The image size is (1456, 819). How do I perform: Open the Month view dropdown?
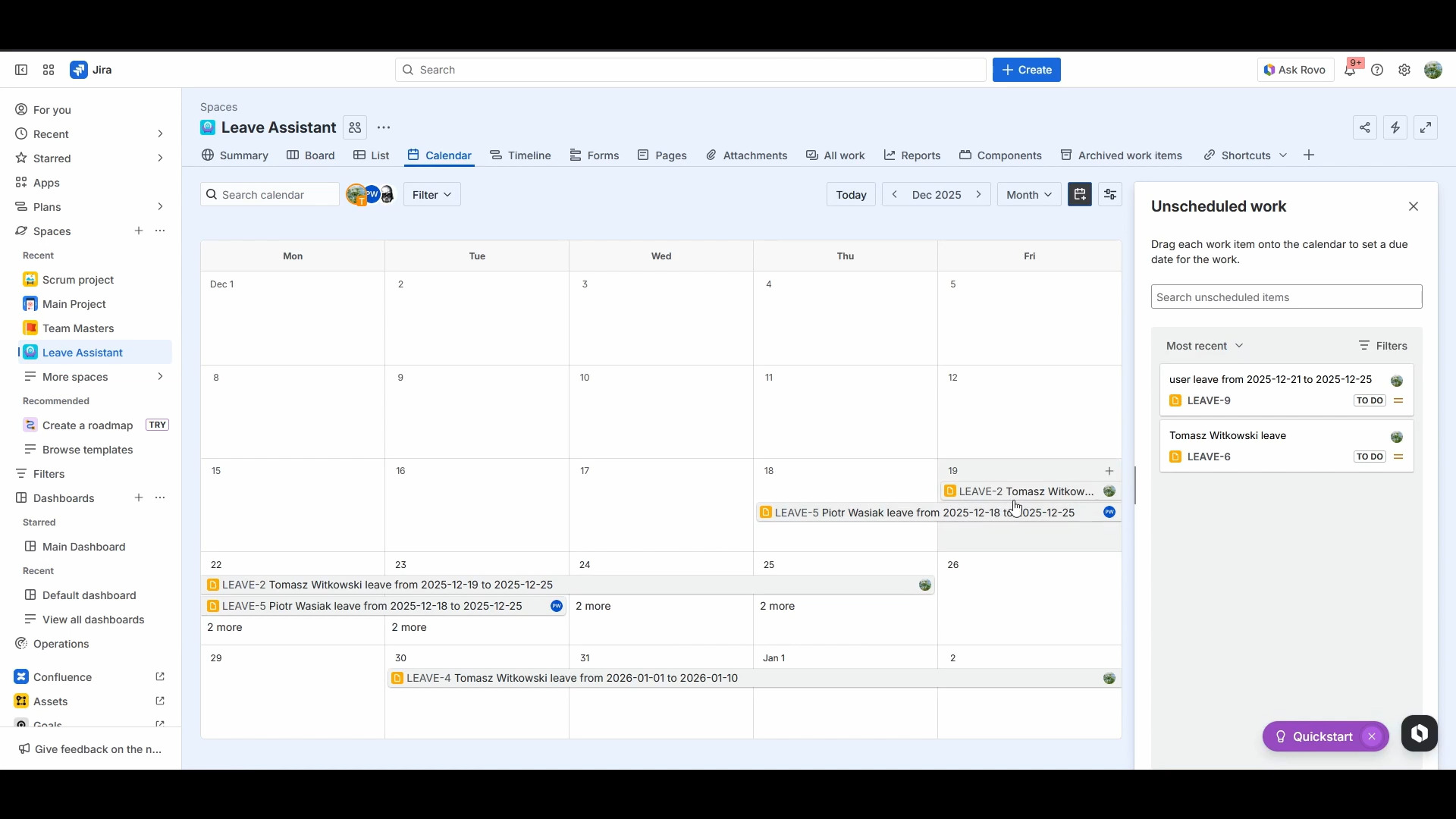coord(1028,195)
